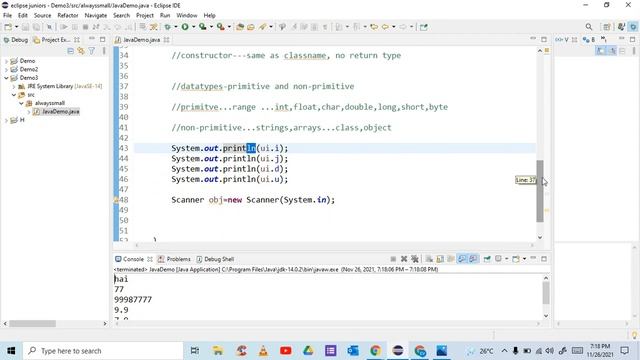Image resolution: width=640 pixels, height=360 pixels.
Task: Click the Open Task folder icon
Action: pos(251,27)
